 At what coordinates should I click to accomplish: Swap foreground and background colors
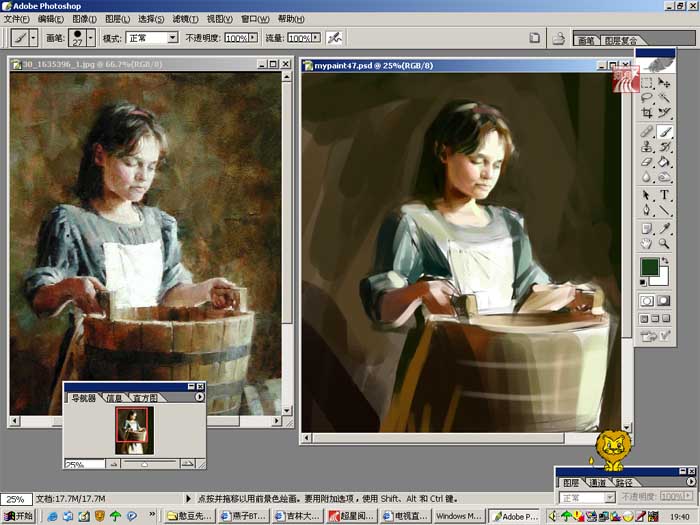(x=665, y=260)
